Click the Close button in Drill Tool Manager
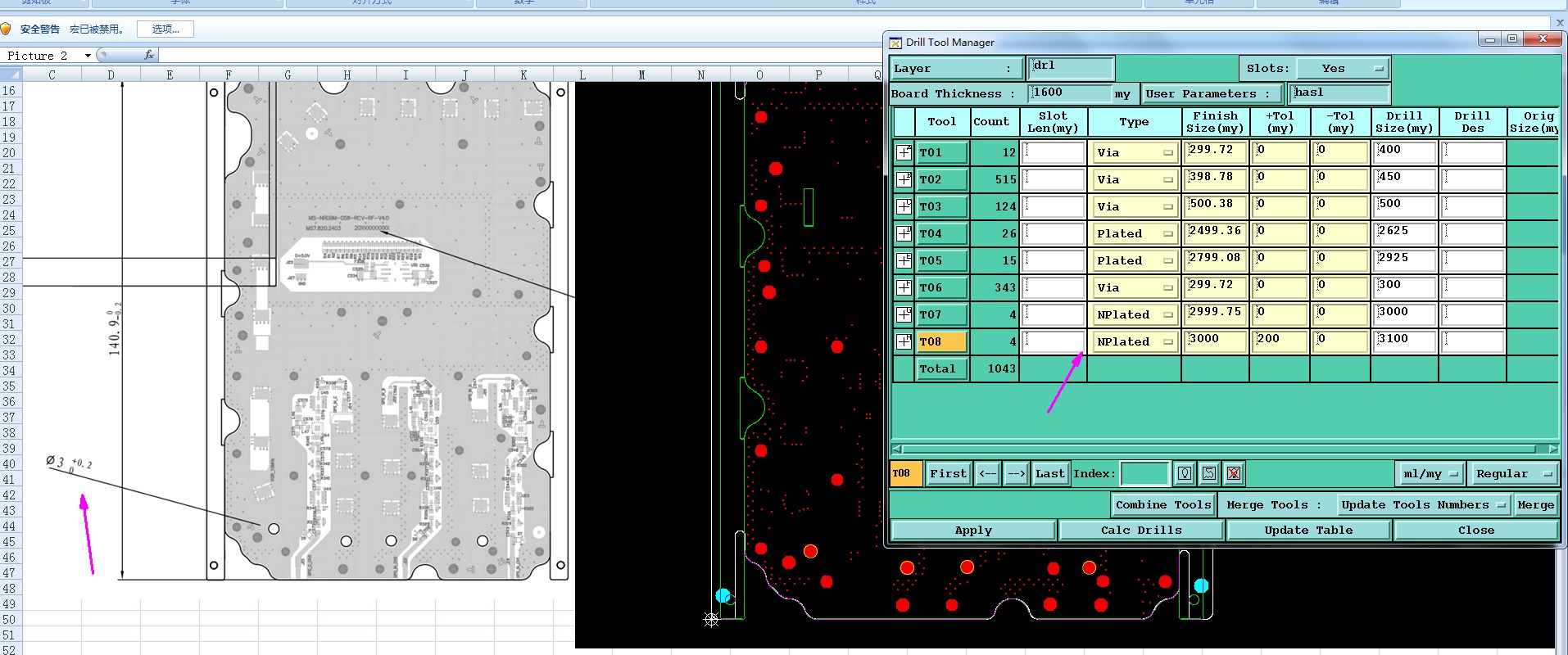 click(1476, 531)
